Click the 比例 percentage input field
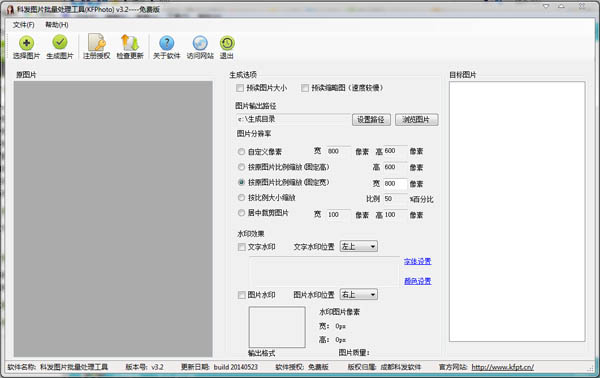The image size is (600, 378). (x=395, y=199)
